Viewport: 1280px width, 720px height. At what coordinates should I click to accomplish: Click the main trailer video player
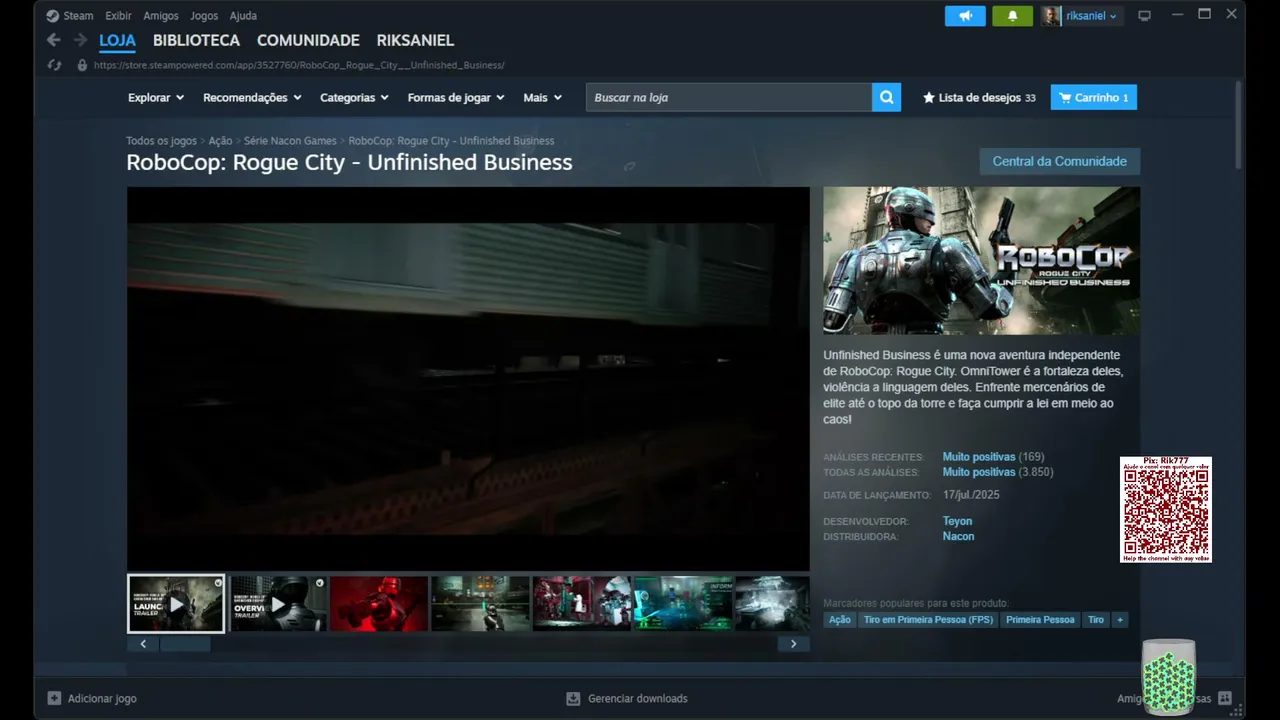tap(468, 379)
